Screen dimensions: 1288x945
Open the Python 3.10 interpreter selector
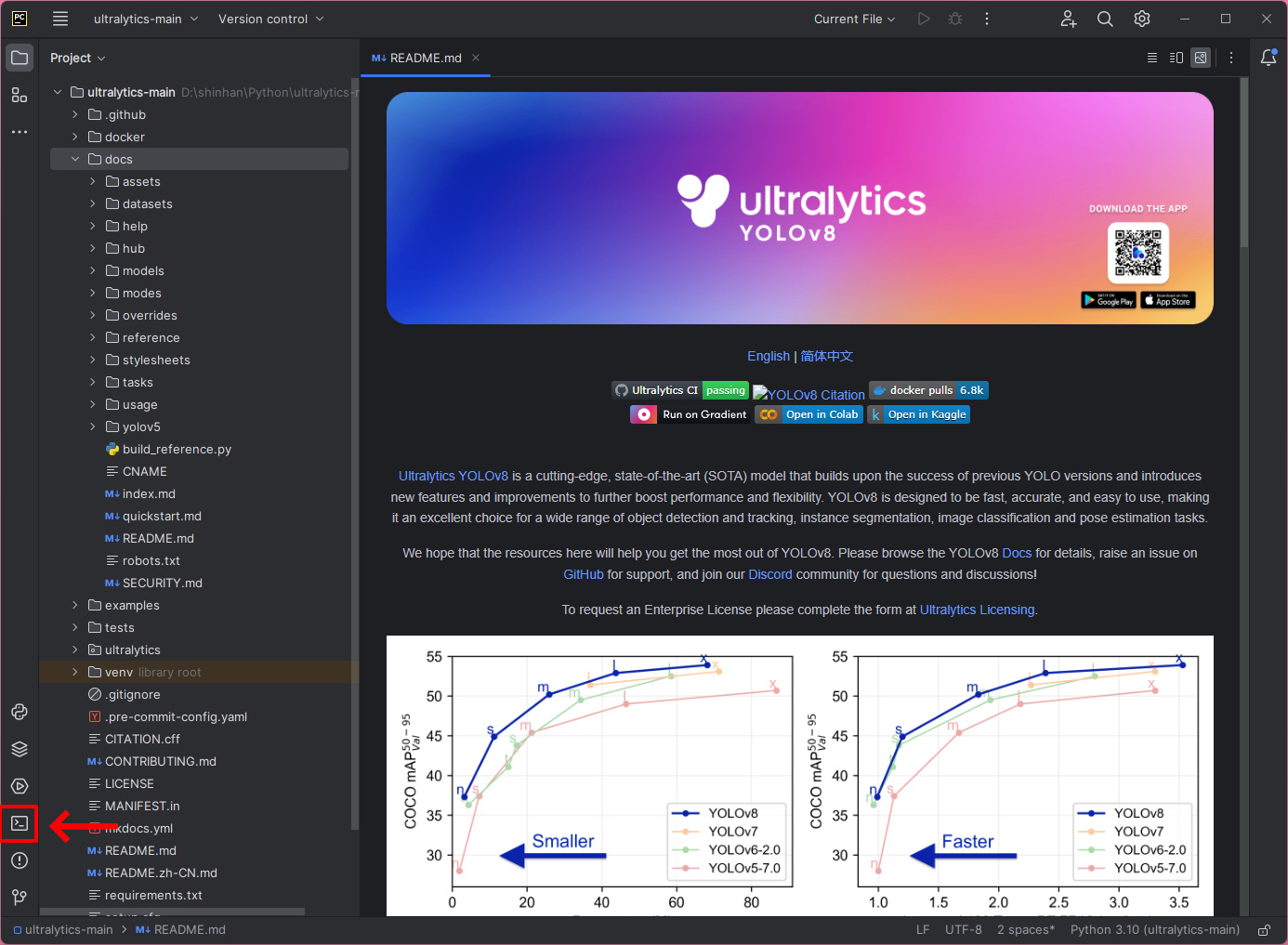[x=1155, y=930]
